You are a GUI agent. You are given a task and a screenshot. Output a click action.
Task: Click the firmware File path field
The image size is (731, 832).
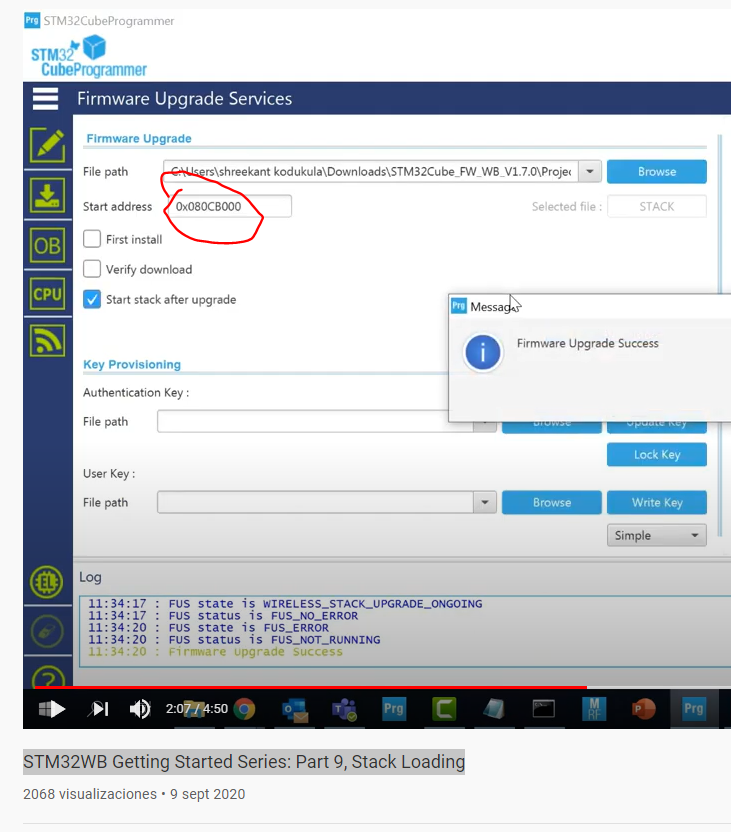coord(371,171)
